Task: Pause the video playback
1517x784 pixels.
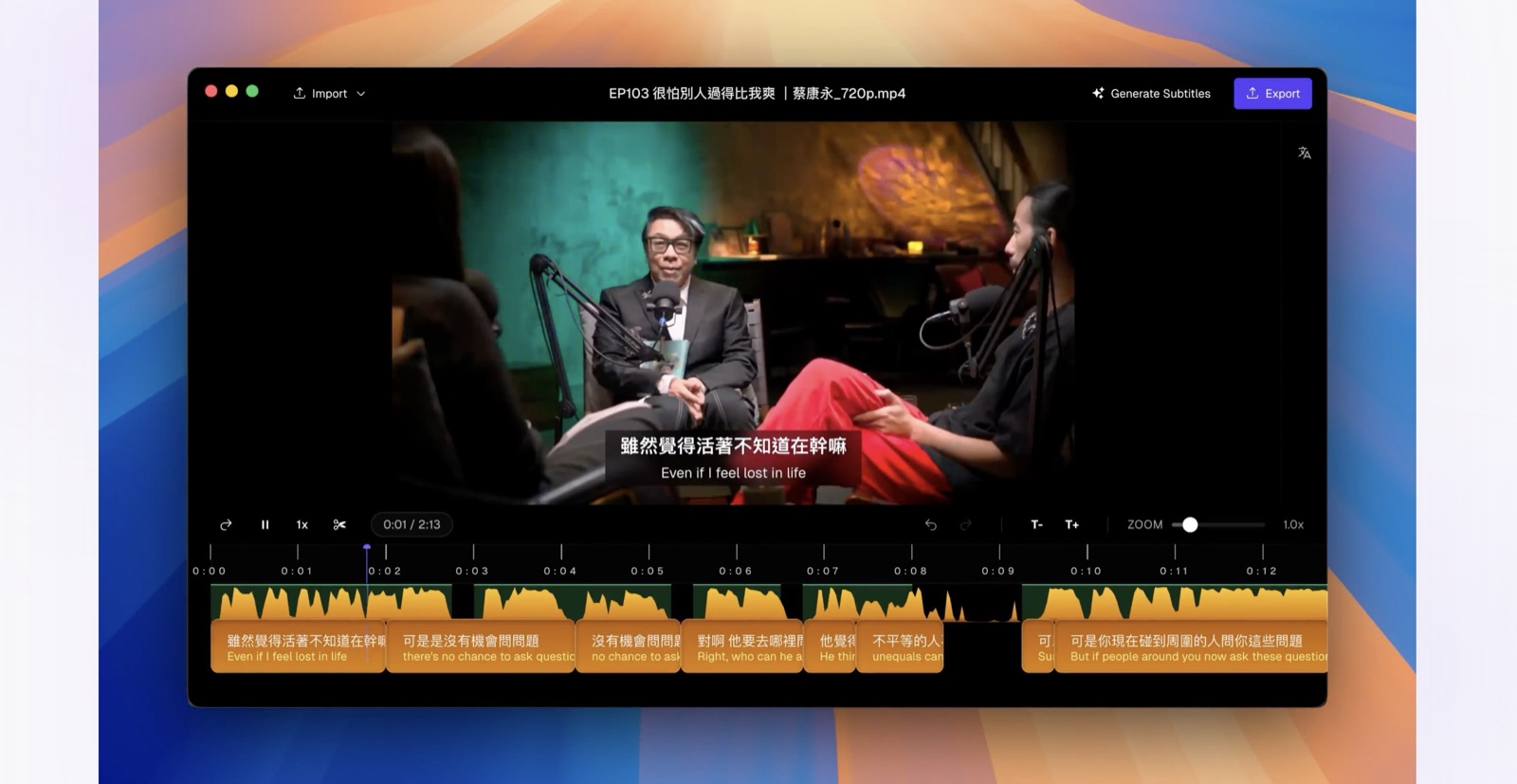Action: (x=265, y=524)
